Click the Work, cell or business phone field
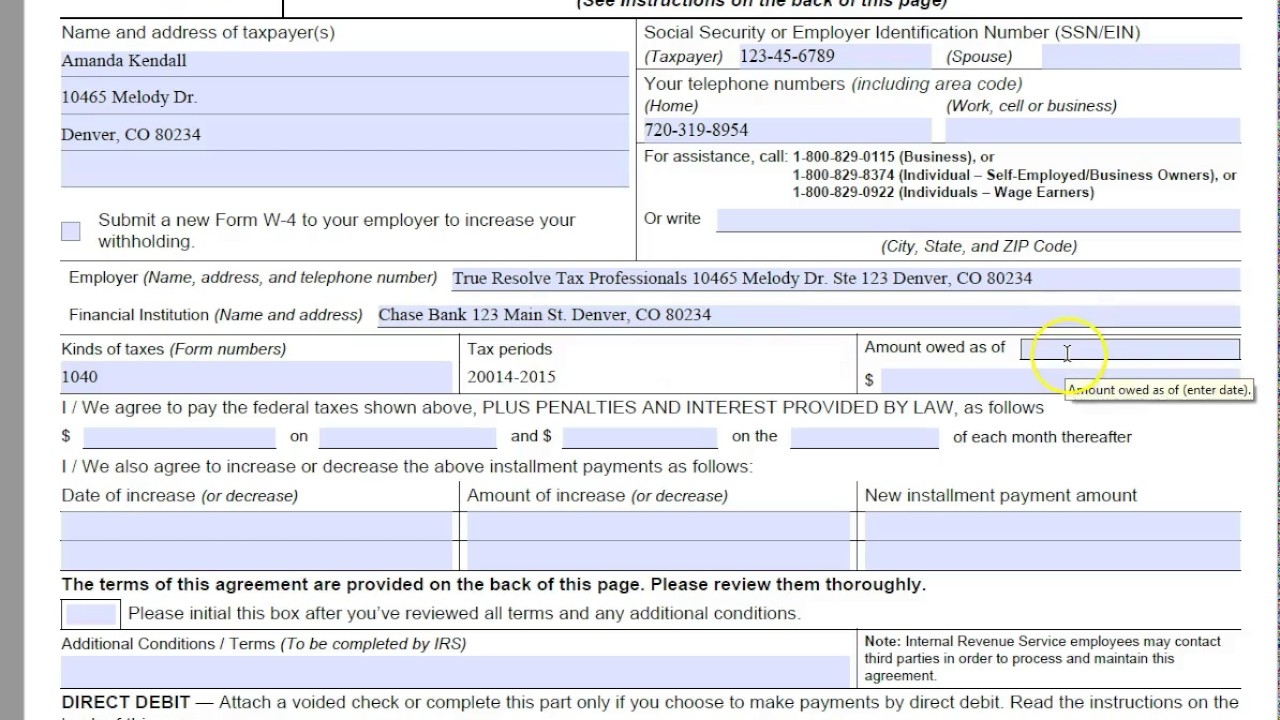 tap(1090, 129)
